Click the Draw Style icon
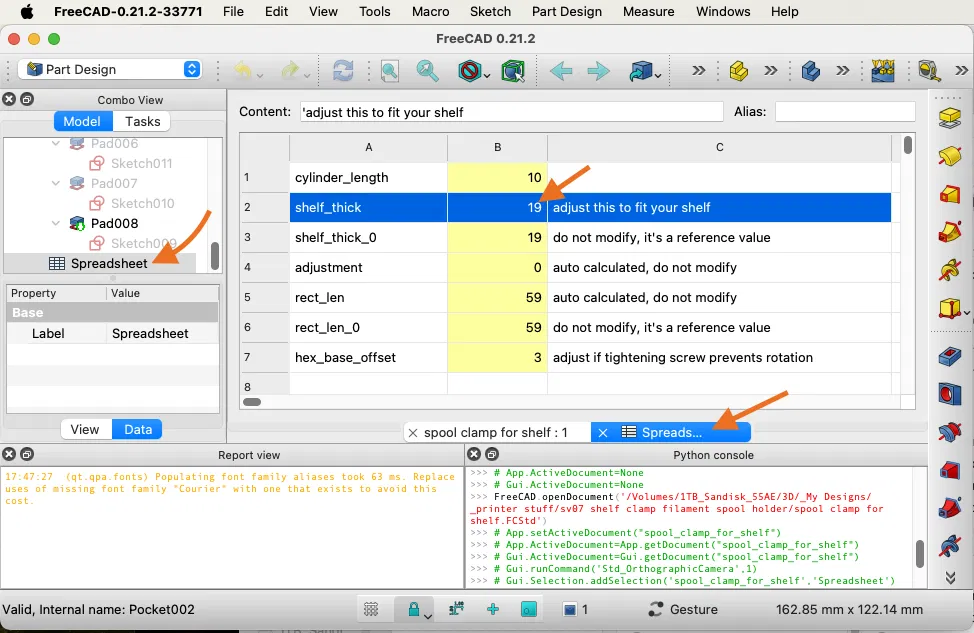974x633 pixels. click(470, 71)
